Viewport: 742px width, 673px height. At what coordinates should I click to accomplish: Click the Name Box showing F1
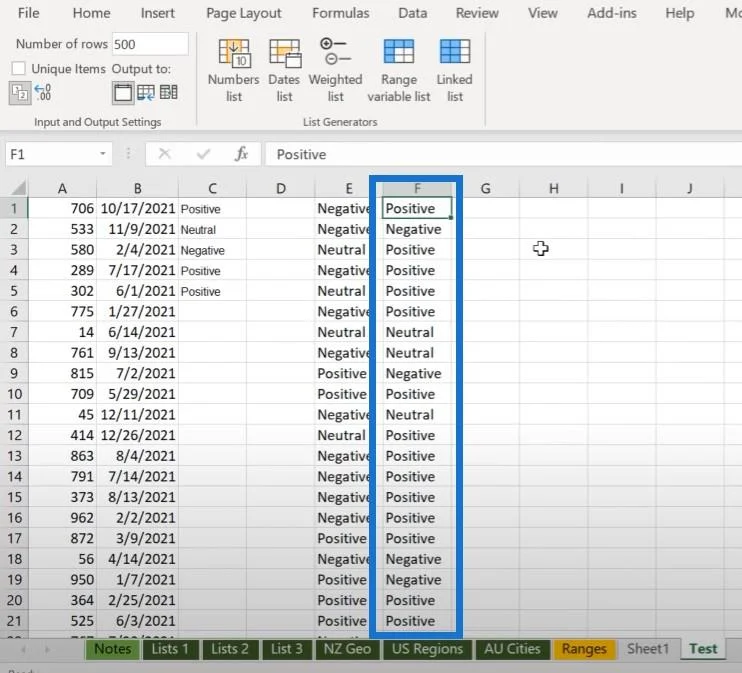click(51, 154)
